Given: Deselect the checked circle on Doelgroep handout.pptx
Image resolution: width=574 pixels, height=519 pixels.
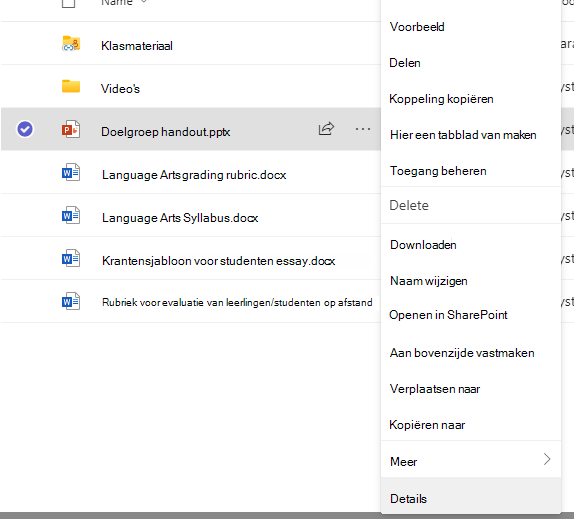Looking at the screenshot, I should pos(25,129).
